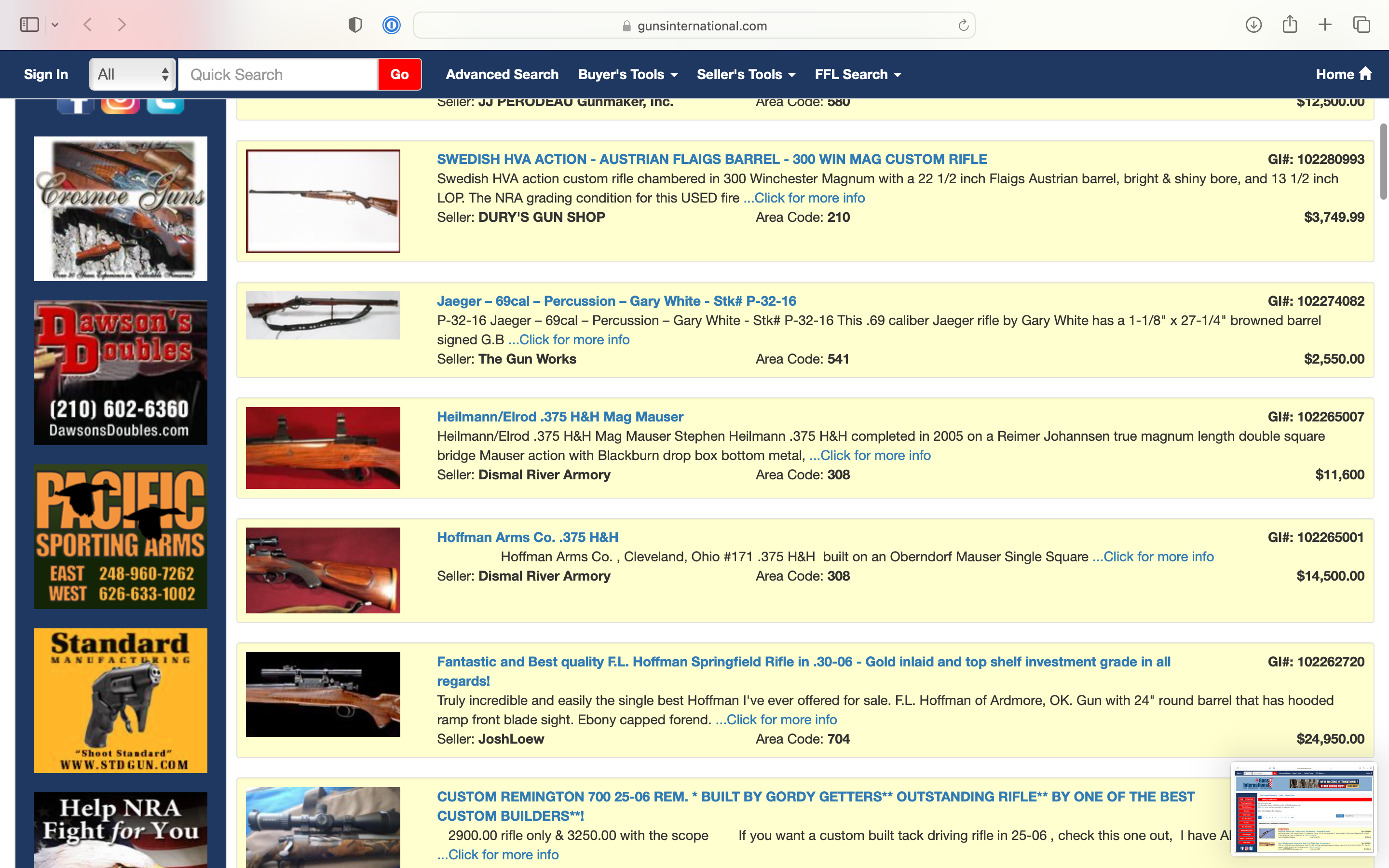The width and height of the screenshot is (1389, 868).
Task: Click more info for Swedish HVA rifle
Action: point(804,198)
